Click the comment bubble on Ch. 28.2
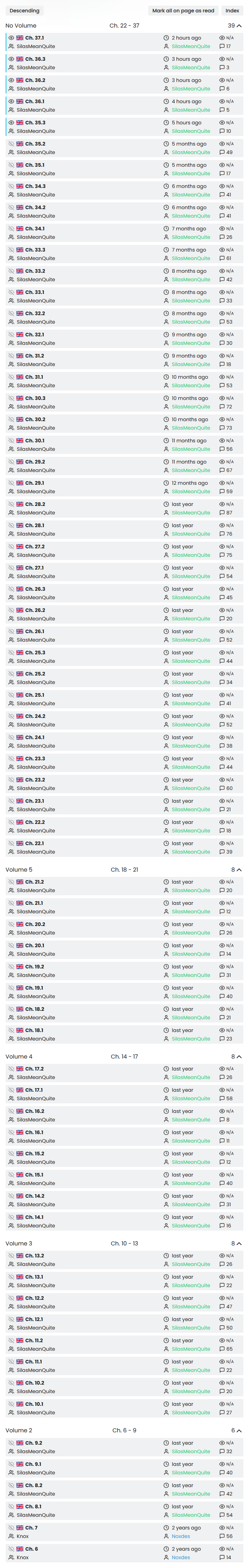249x1568 pixels. click(222, 513)
